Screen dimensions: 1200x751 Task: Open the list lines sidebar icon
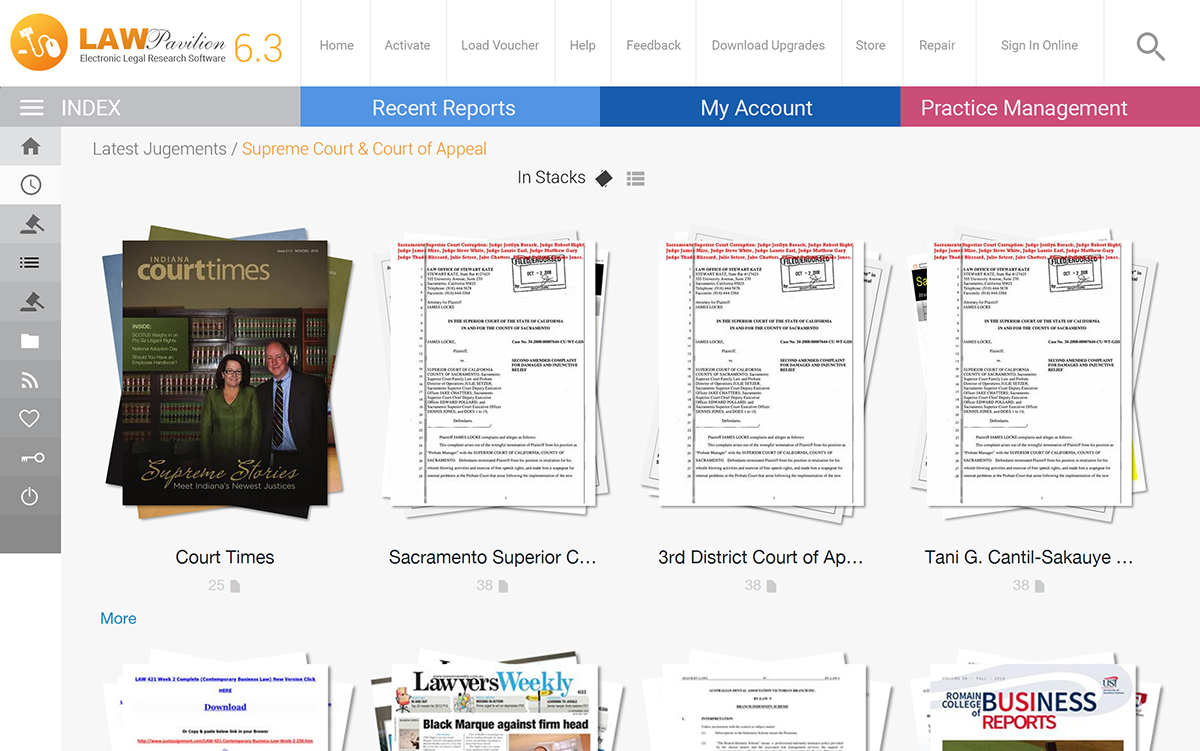pyautogui.click(x=30, y=263)
